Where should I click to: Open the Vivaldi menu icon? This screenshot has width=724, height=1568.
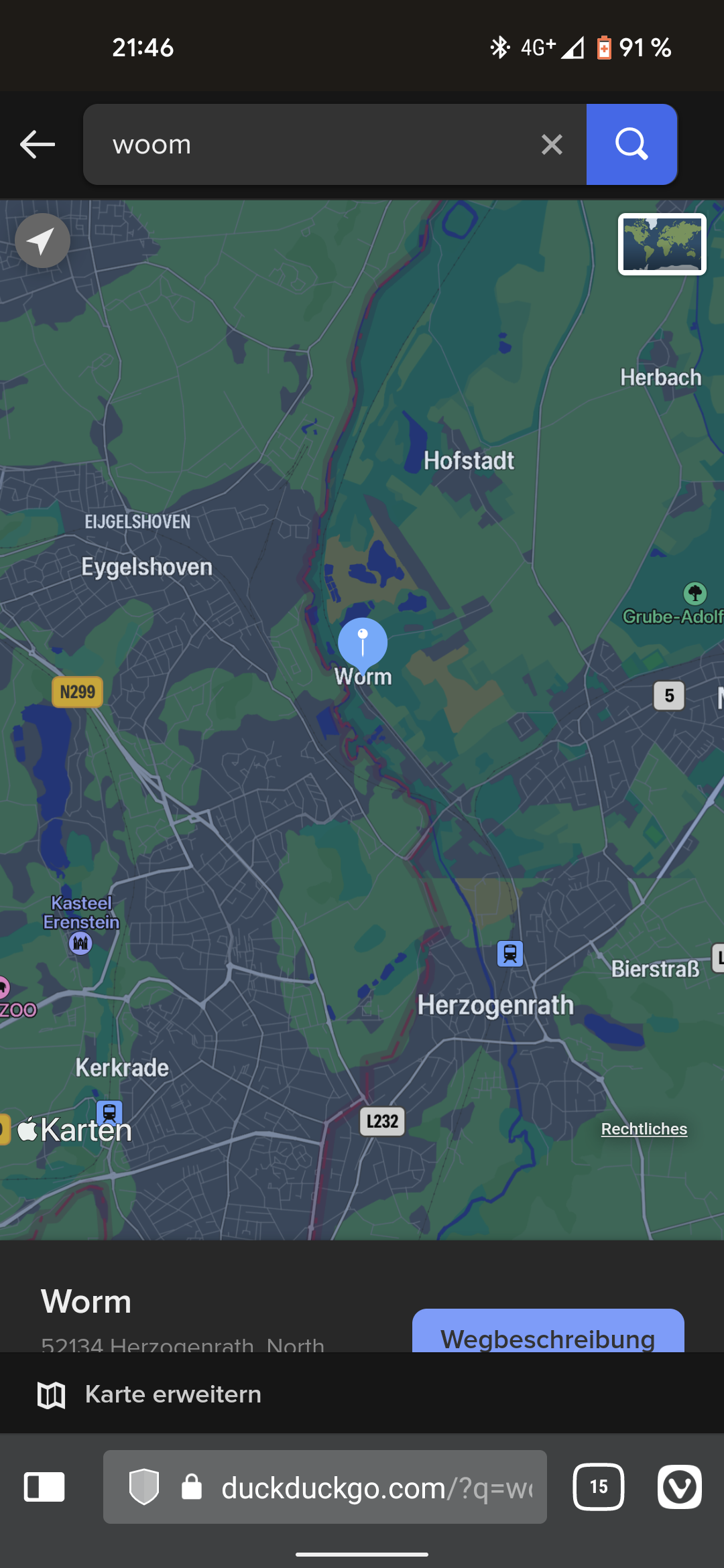pos(679,1487)
